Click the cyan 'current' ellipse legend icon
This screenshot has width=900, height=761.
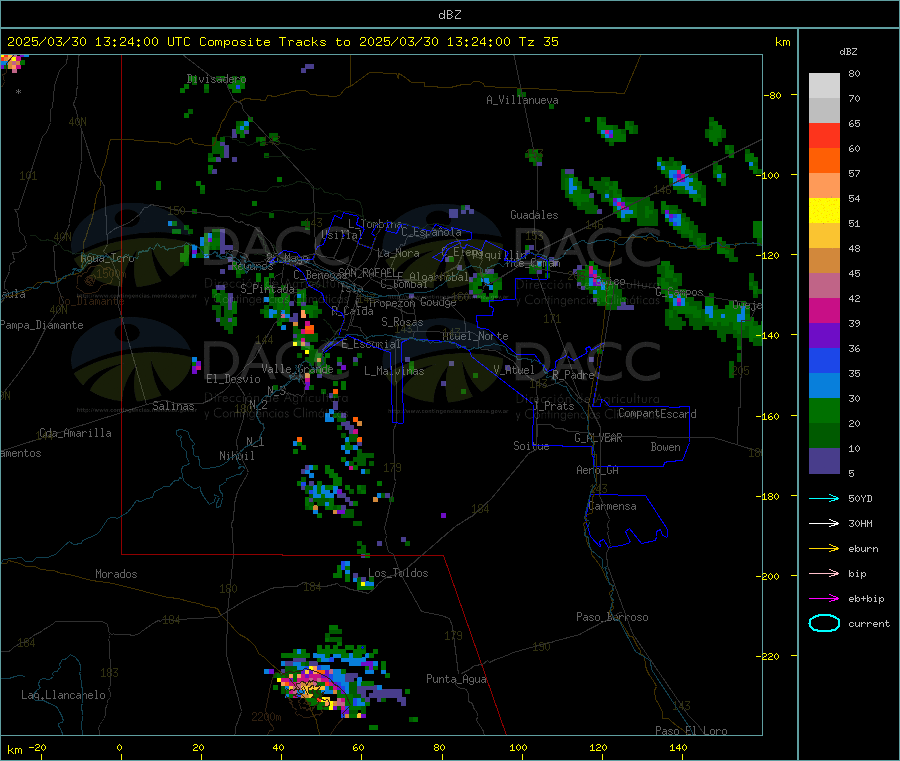[824, 623]
